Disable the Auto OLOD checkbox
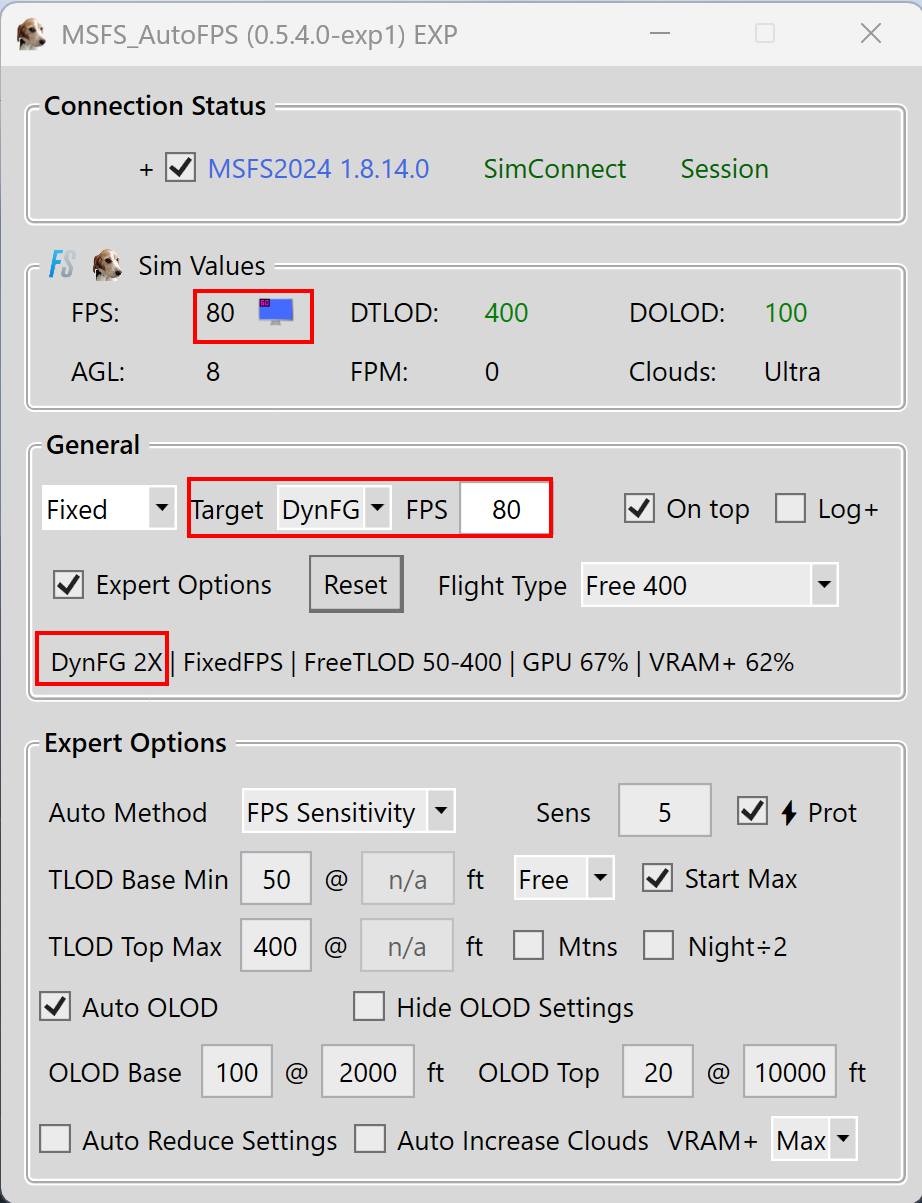Viewport: 922px width, 1203px height. pos(54,1006)
